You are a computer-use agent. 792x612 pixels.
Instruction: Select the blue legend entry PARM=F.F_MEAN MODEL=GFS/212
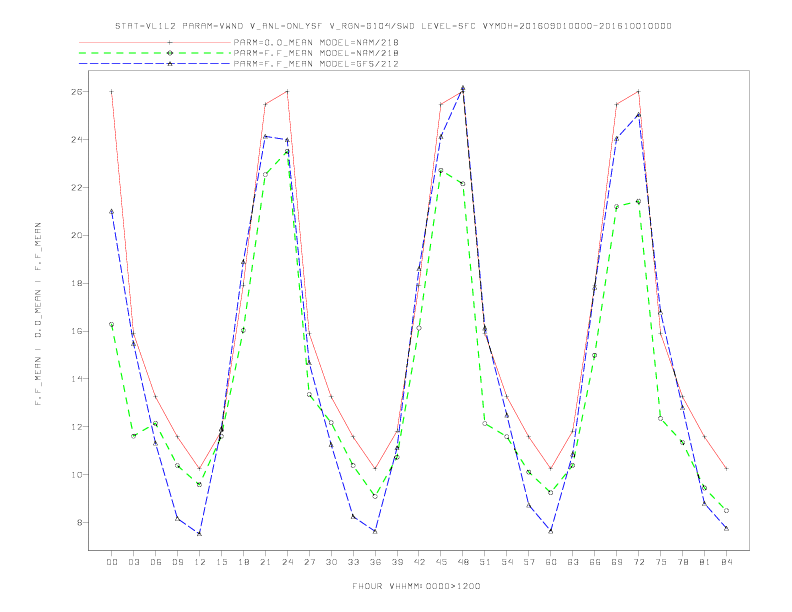316,64
